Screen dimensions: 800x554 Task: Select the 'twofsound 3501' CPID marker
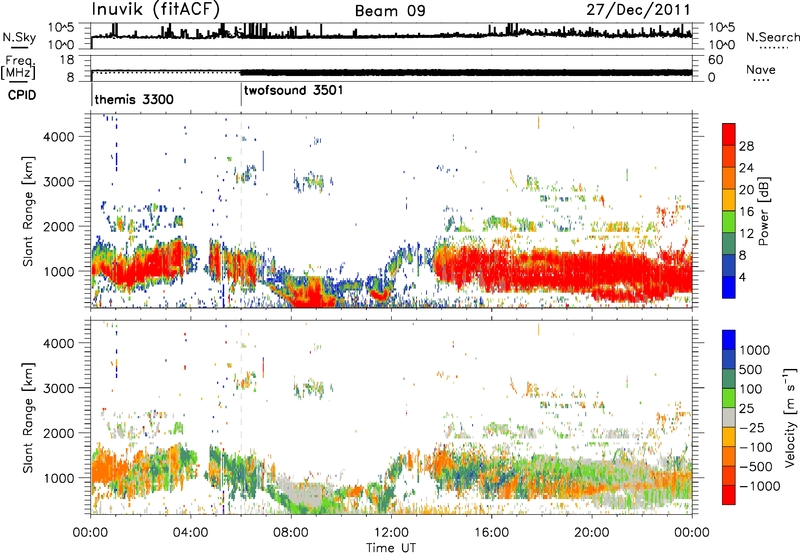coord(293,91)
